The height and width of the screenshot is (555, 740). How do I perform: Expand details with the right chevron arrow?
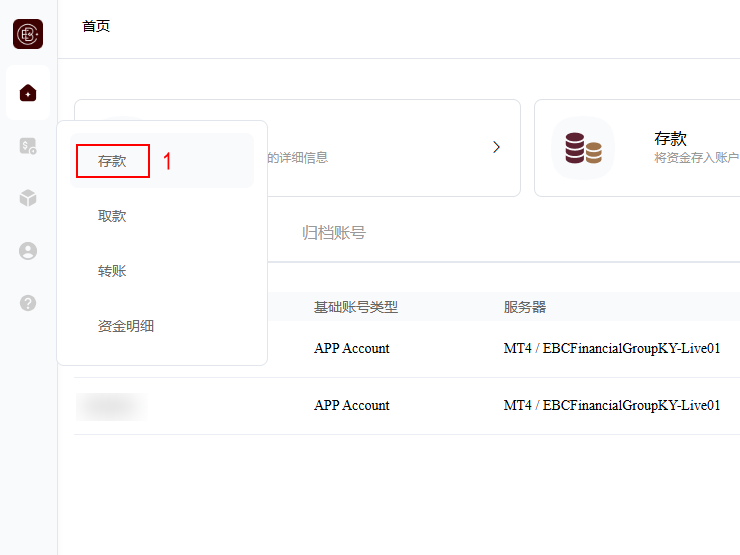tap(496, 147)
